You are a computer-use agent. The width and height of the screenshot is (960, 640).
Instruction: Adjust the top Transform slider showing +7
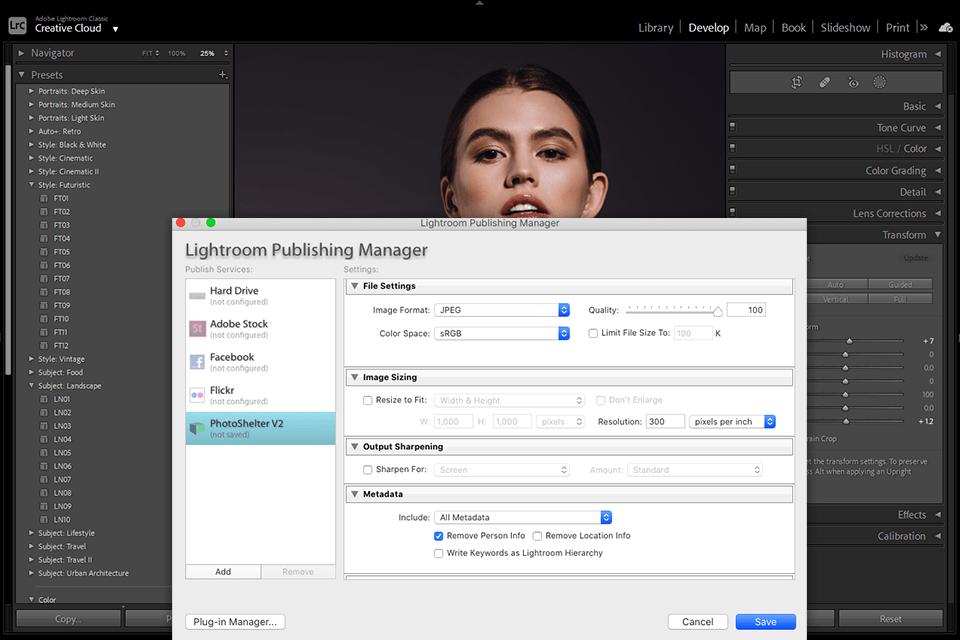click(x=849, y=341)
